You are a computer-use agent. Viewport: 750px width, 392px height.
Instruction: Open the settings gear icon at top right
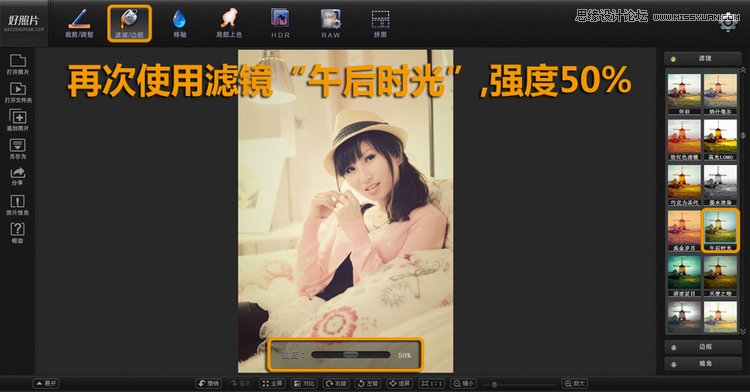click(728, 23)
